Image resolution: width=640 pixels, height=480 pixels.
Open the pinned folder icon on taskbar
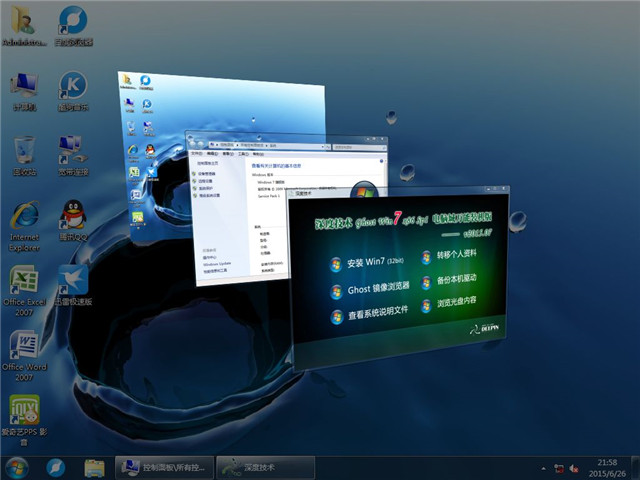tap(95, 467)
